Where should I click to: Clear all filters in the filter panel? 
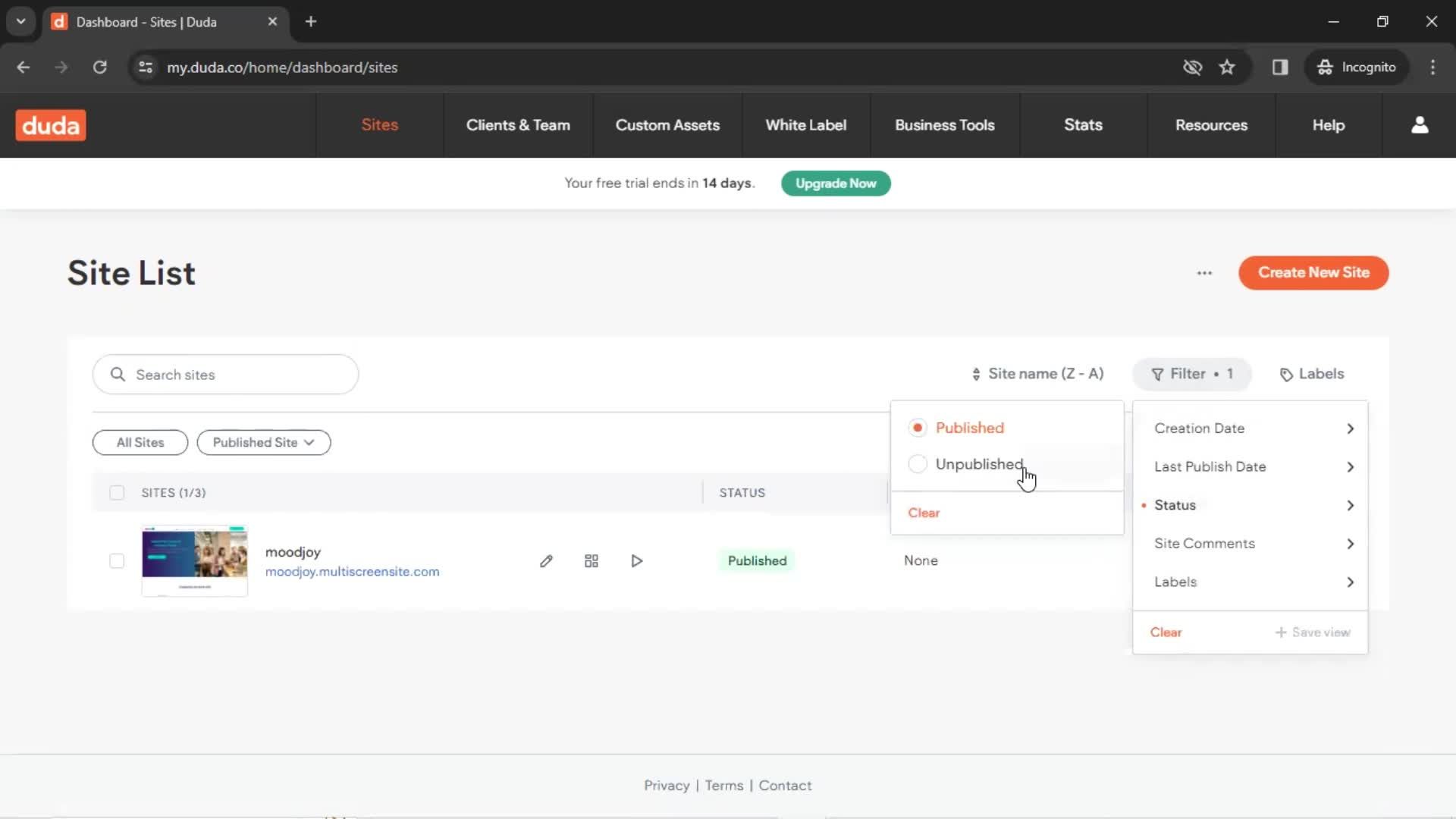(1166, 632)
